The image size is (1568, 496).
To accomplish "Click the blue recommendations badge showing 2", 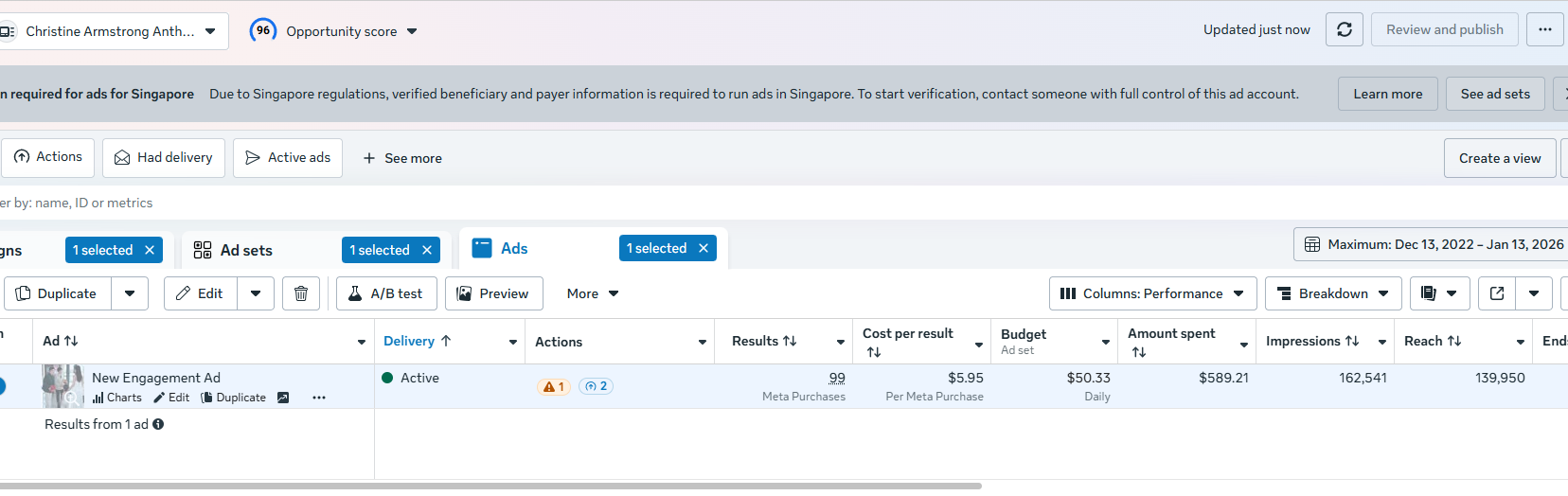I will pyautogui.click(x=596, y=386).
